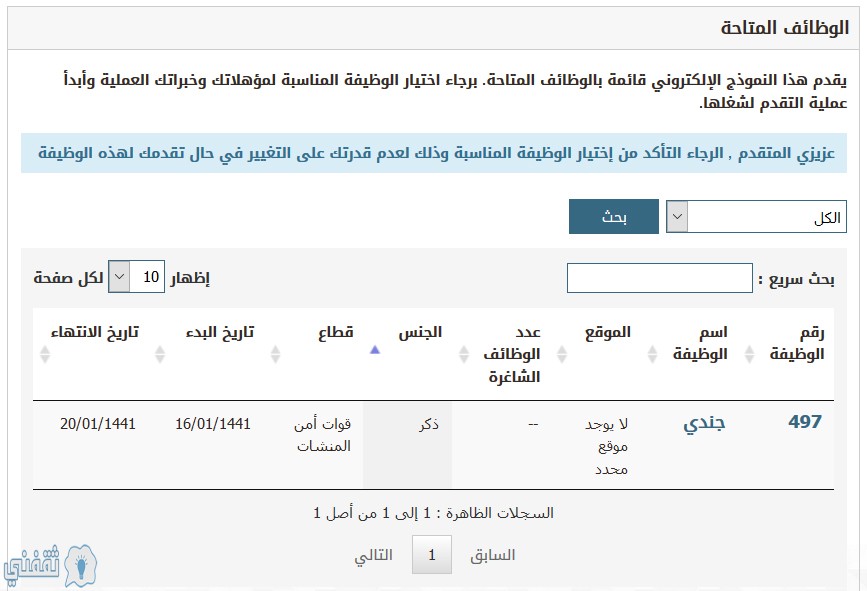Sort by عدد الوظائف الشاغرة icon
Screen dimensions: 867x591
pyautogui.click(x=464, y=354)
